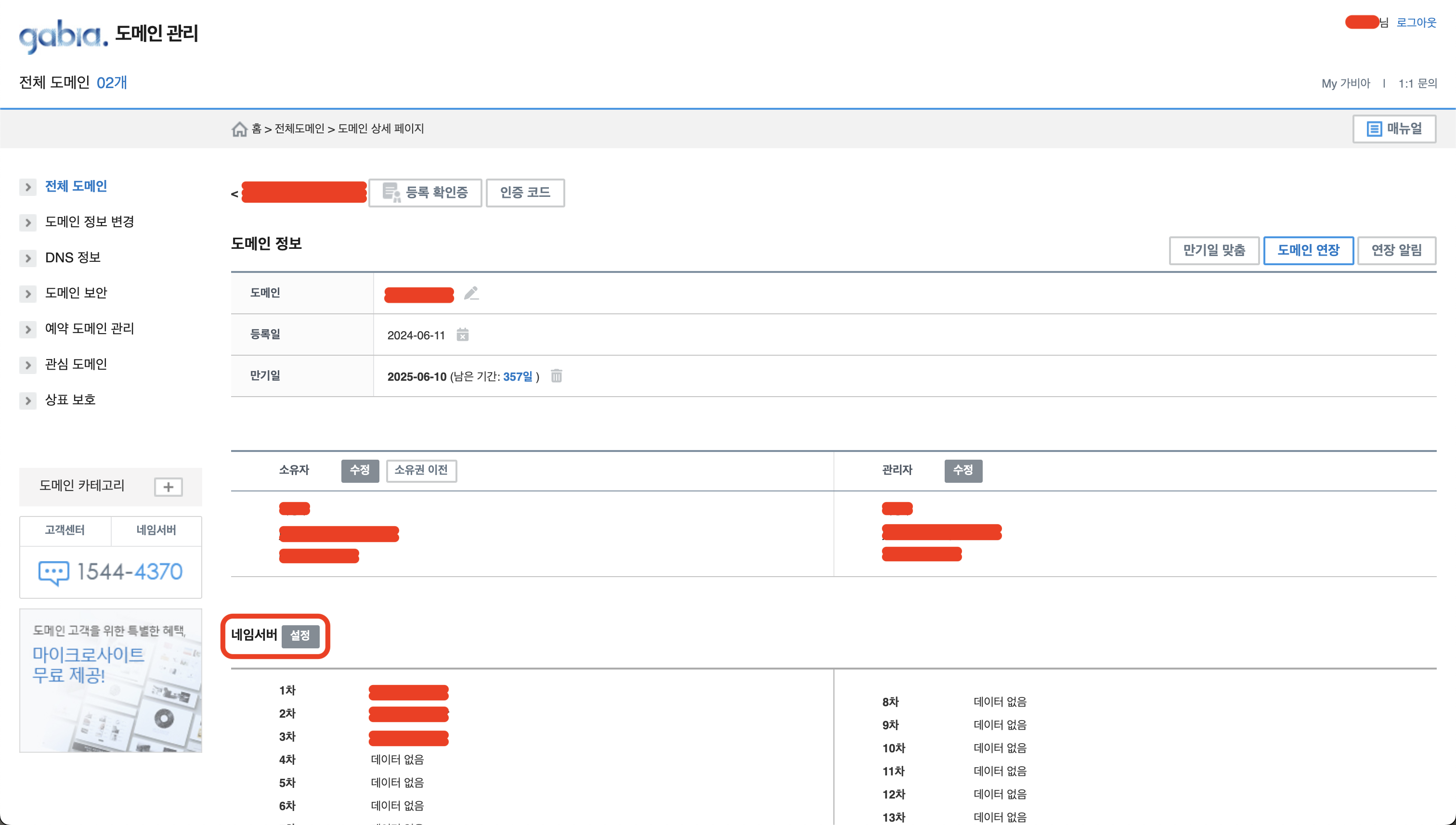
Task: Click the pencil edit icon beside domain
Action: click(471, 293)
